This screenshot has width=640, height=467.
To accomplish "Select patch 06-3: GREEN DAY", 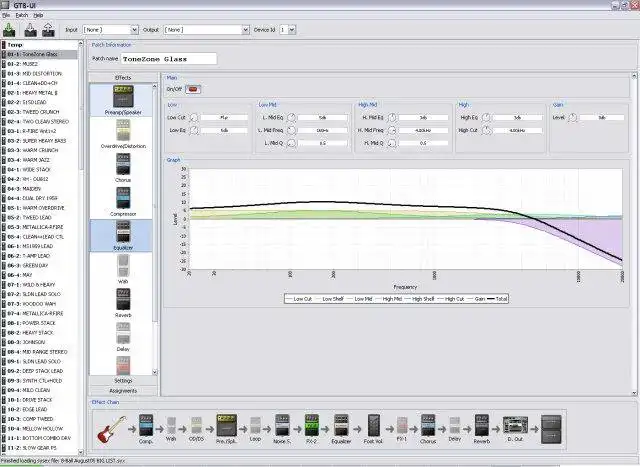I will coord(39,265).
